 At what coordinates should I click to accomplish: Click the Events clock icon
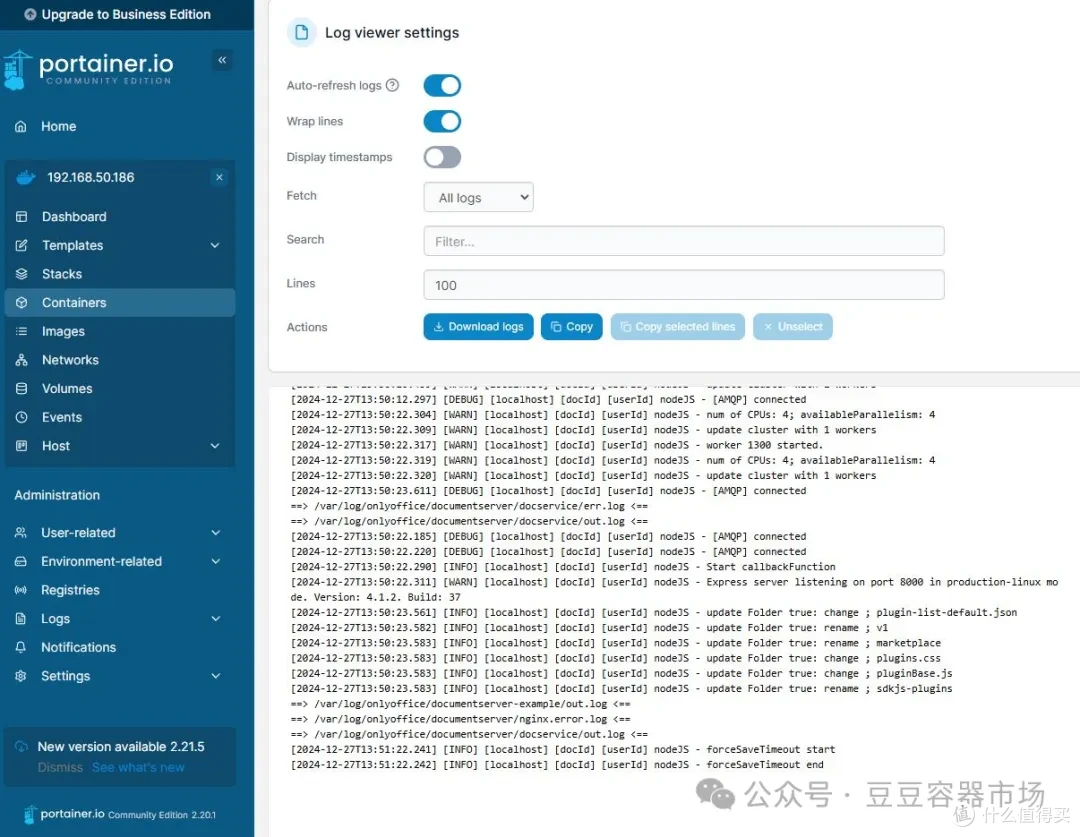pyautogui.click(x=21, y=417)
